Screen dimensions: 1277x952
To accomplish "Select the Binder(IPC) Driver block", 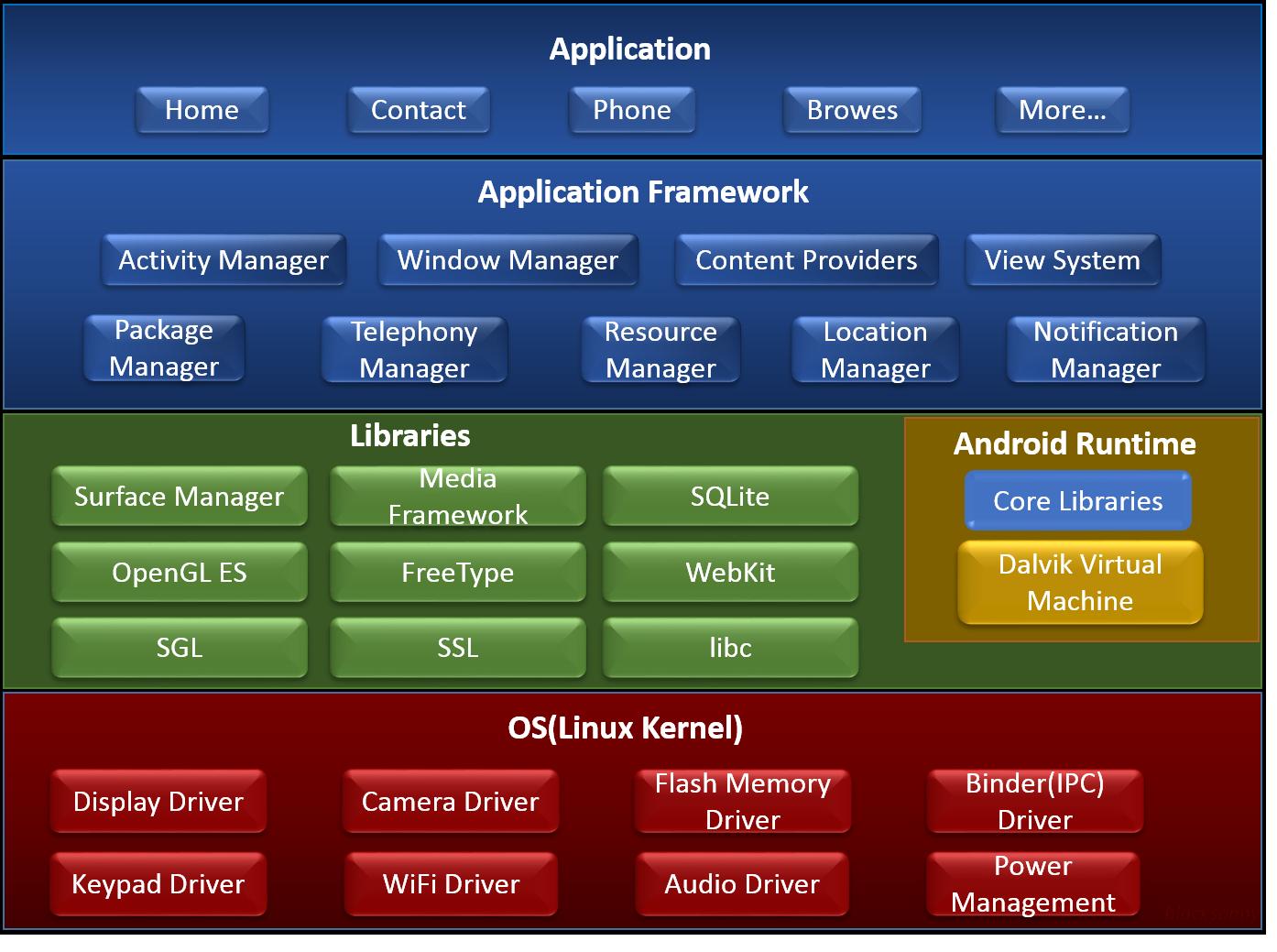I will pyautogui.click(x=1033, y=801).
